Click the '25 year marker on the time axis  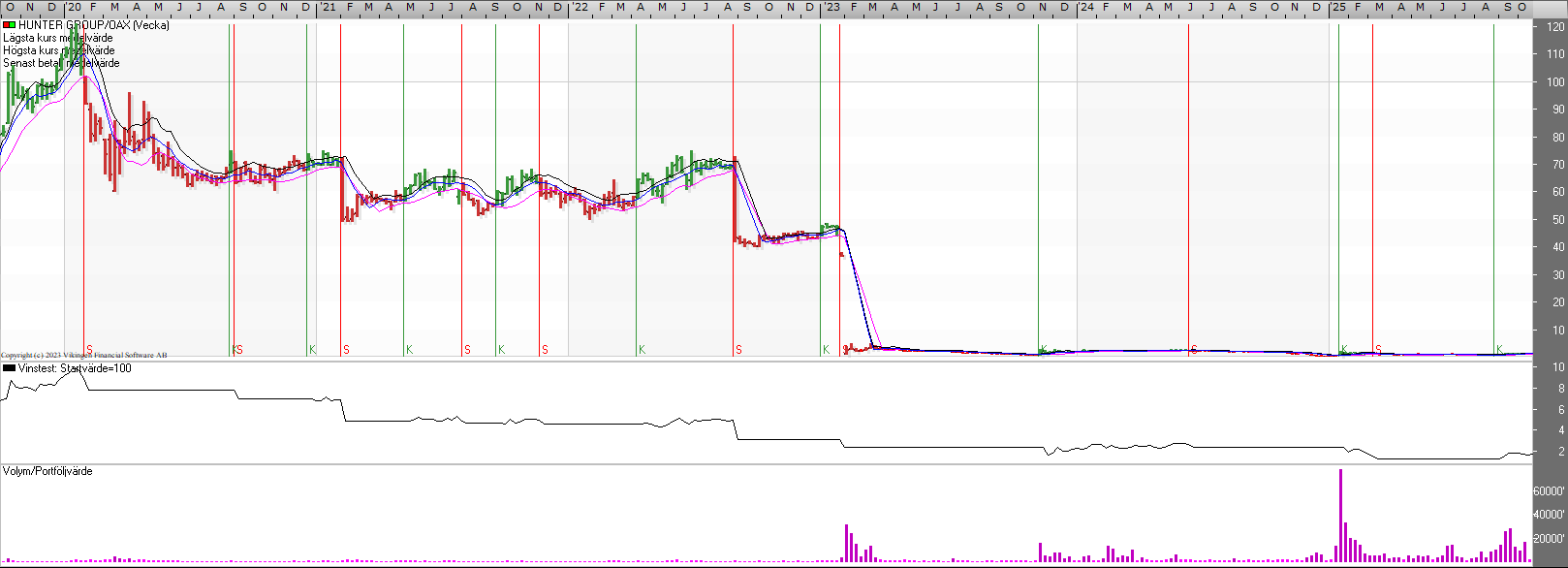(x=1337, y=8)
